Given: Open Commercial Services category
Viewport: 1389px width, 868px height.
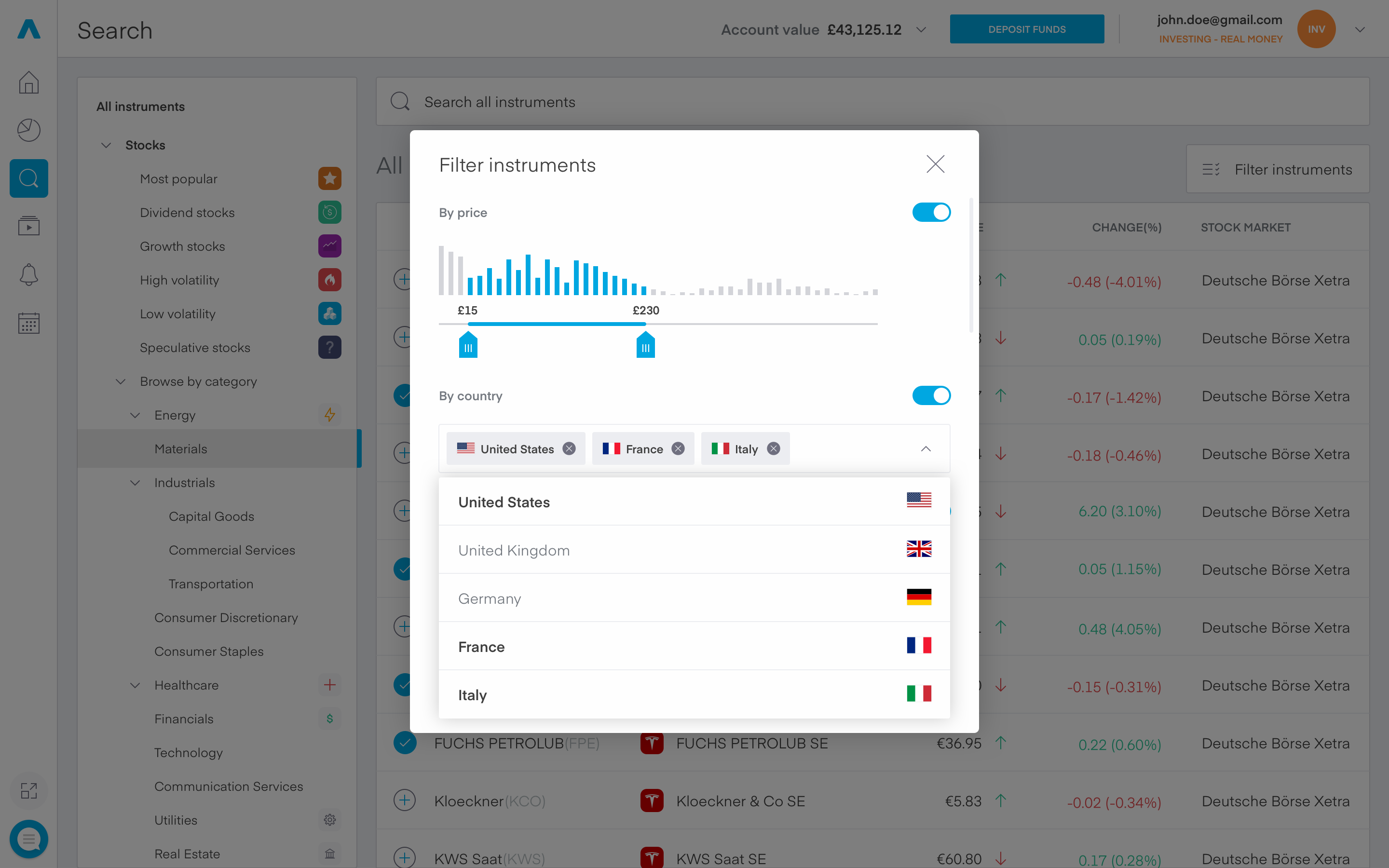Looking at the screenshot, I should 232,550.
